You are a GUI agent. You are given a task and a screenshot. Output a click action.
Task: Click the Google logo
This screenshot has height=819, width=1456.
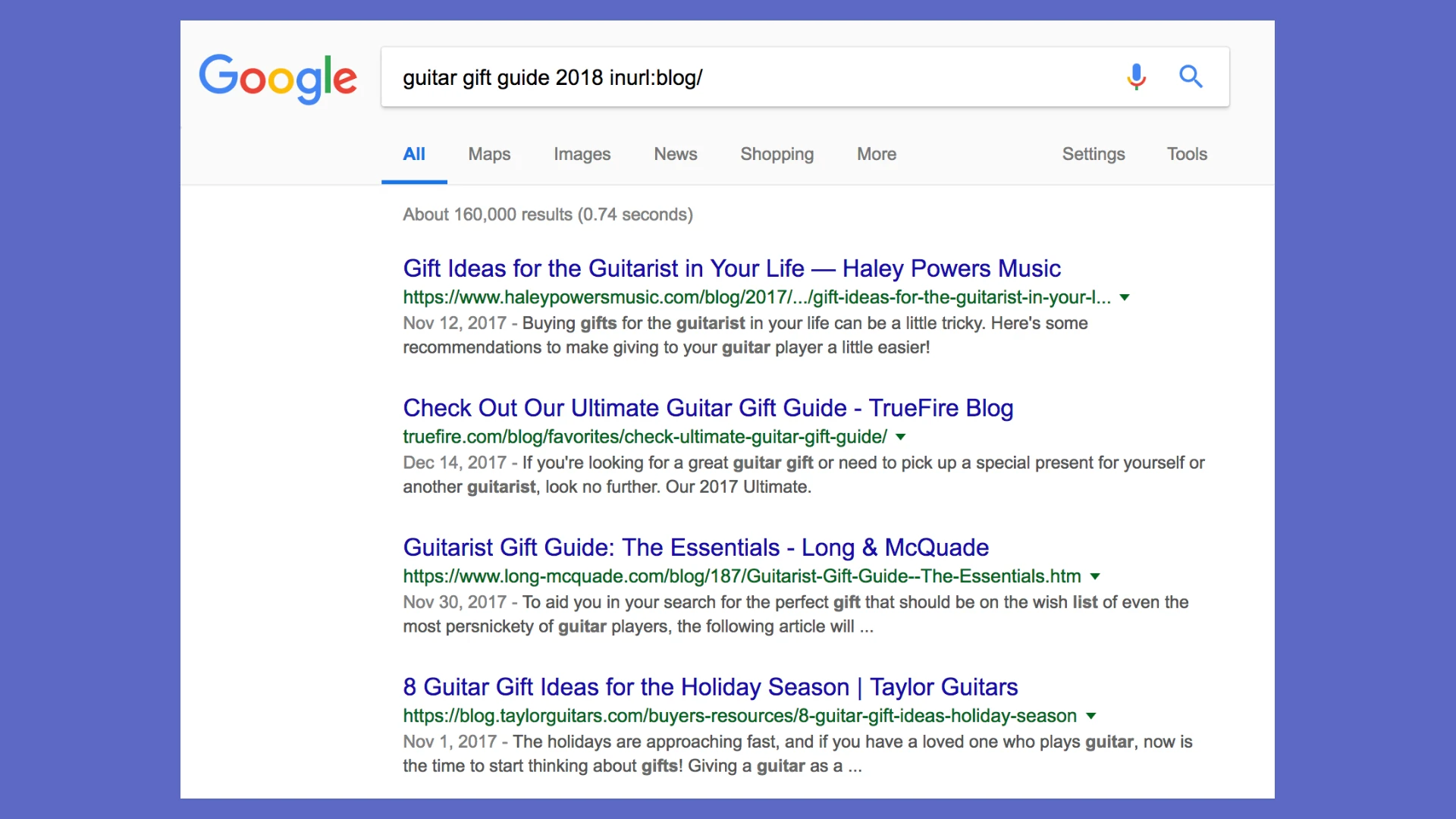[278, 78]
